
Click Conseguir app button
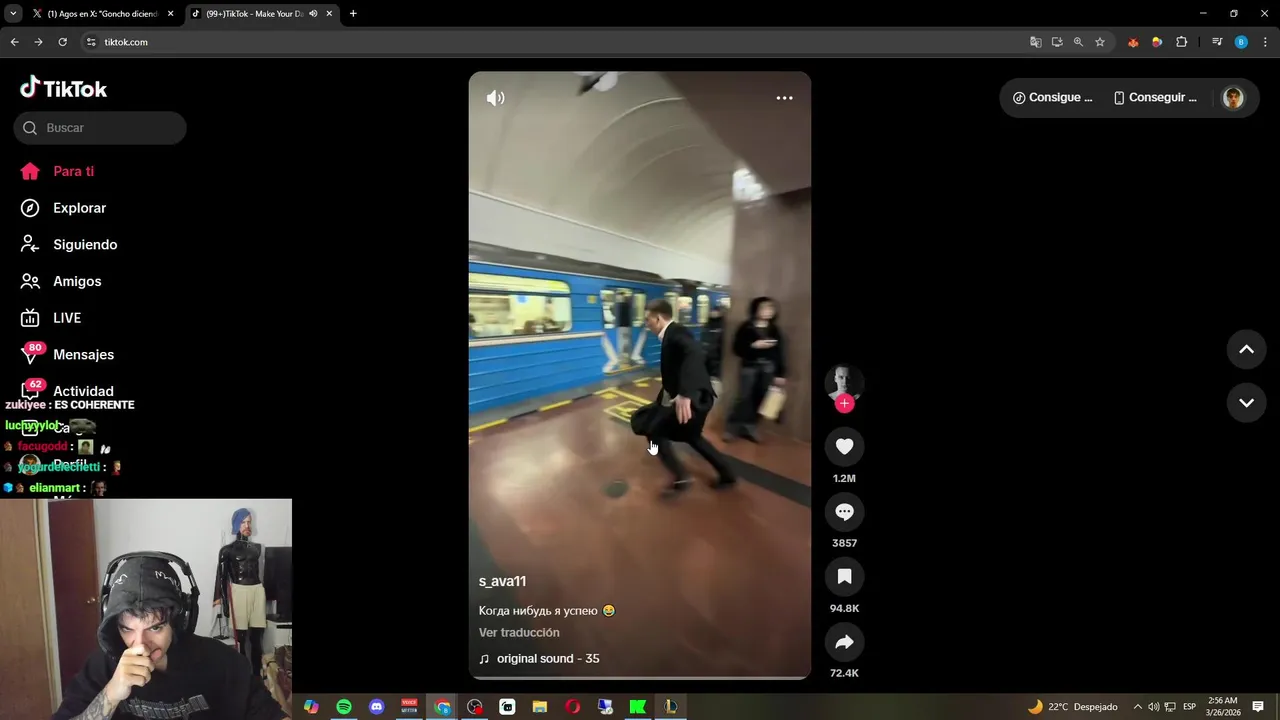click(1155, 98)
